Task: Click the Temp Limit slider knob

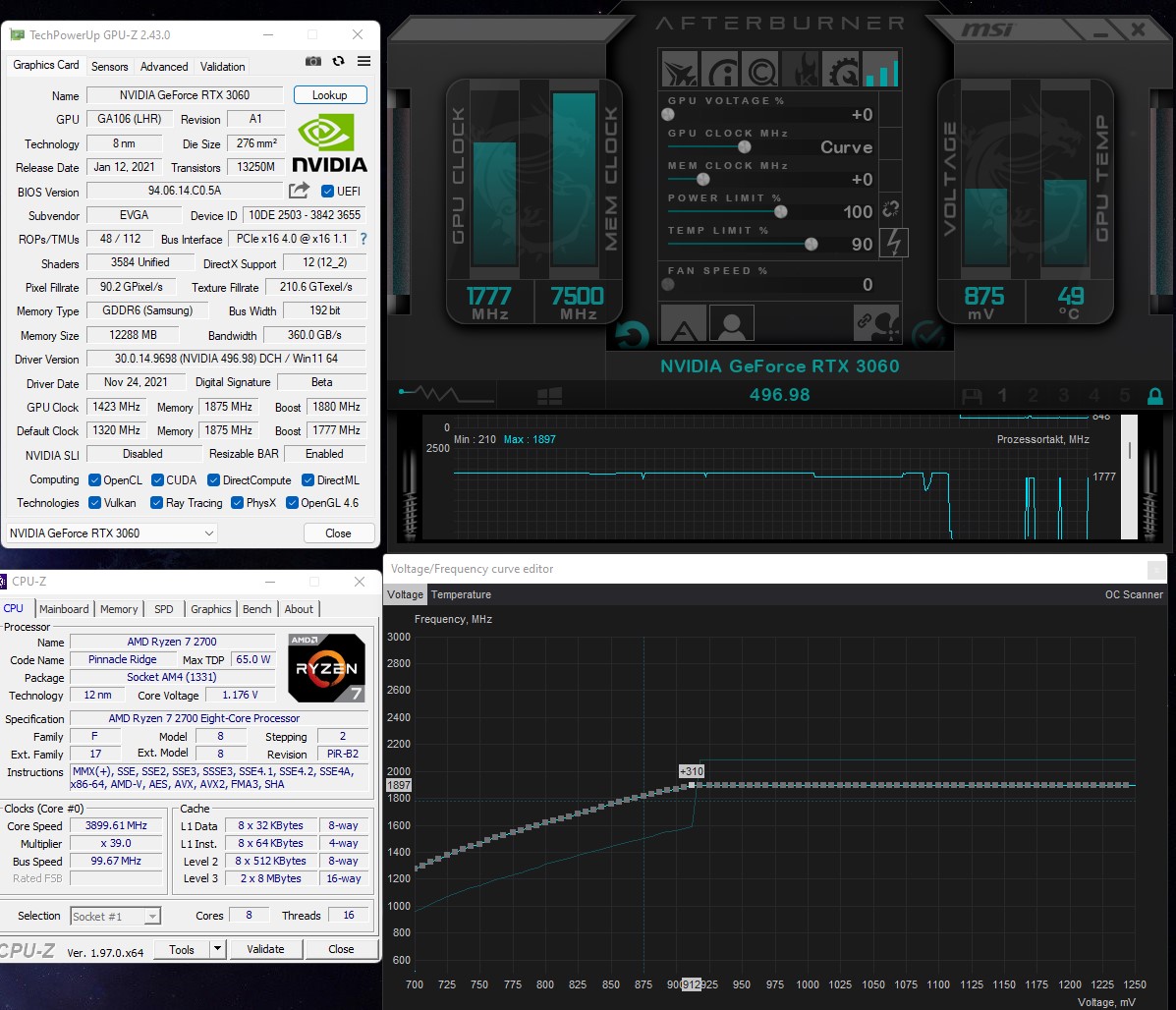Action: tap(811, 244)
